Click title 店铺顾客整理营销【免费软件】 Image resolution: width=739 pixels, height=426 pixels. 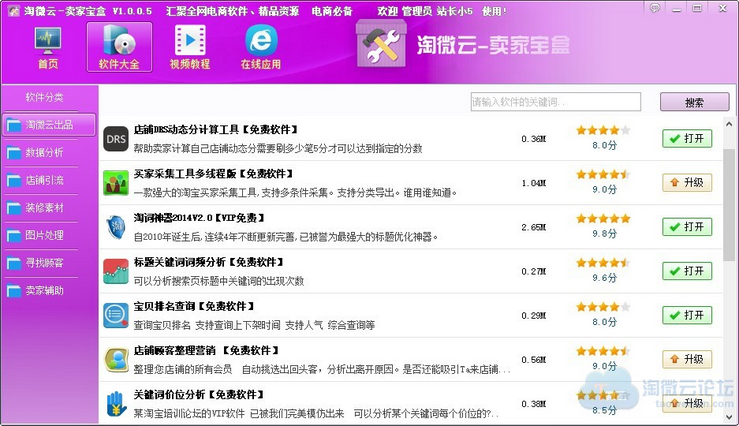point(206,351)
